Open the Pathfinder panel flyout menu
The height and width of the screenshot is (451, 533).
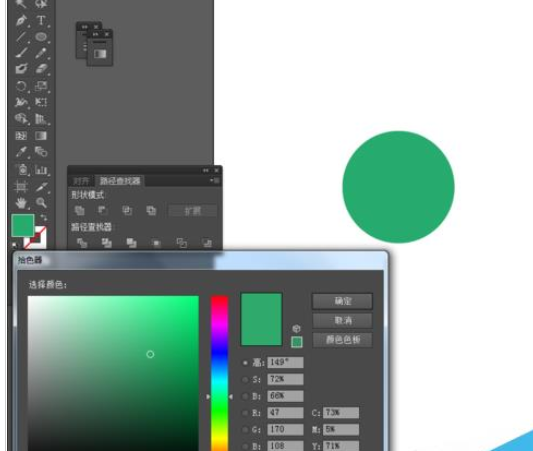coord(215,181)
